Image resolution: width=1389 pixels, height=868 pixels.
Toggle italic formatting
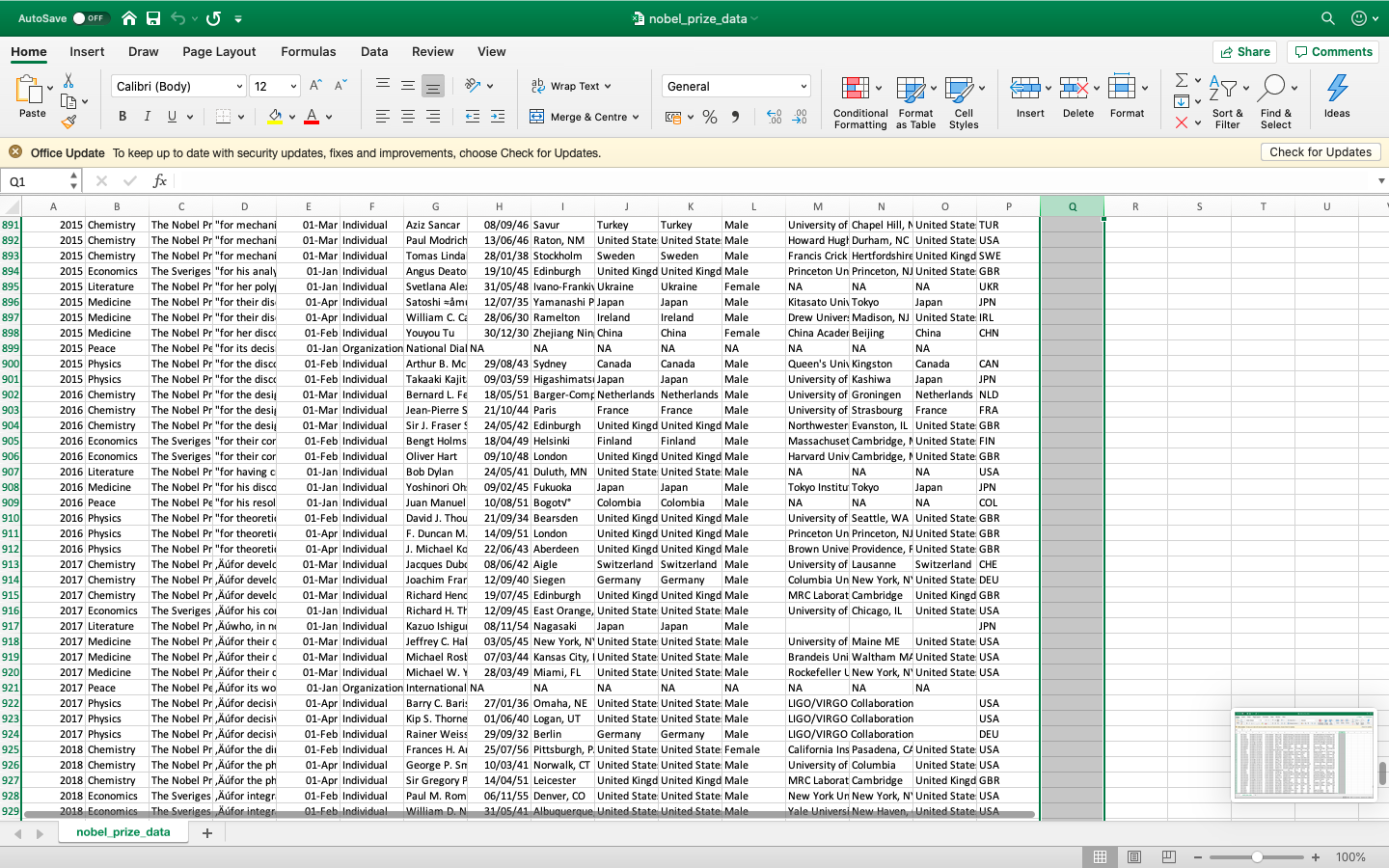147,116
